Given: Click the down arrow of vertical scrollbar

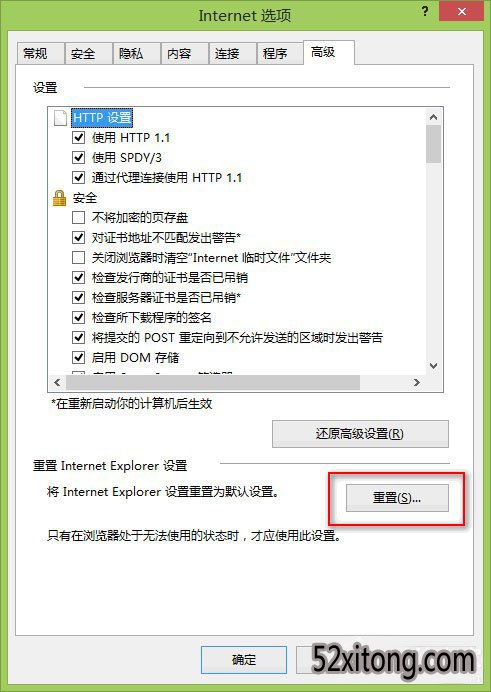Looking at the screenshot, I should click(x=433, y=365).
